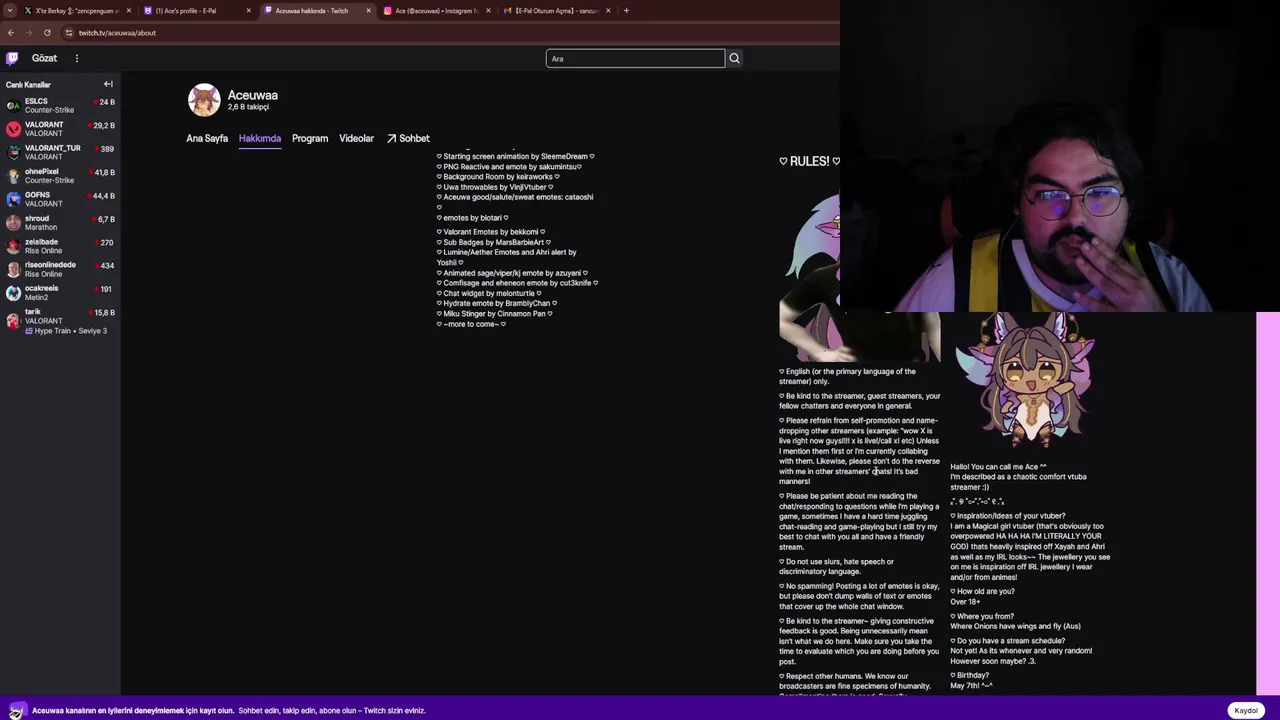Image resolution: width=1280 pixels, height=720 pixels.
Task: Click the search magnifier button
Action: (734, 58)
